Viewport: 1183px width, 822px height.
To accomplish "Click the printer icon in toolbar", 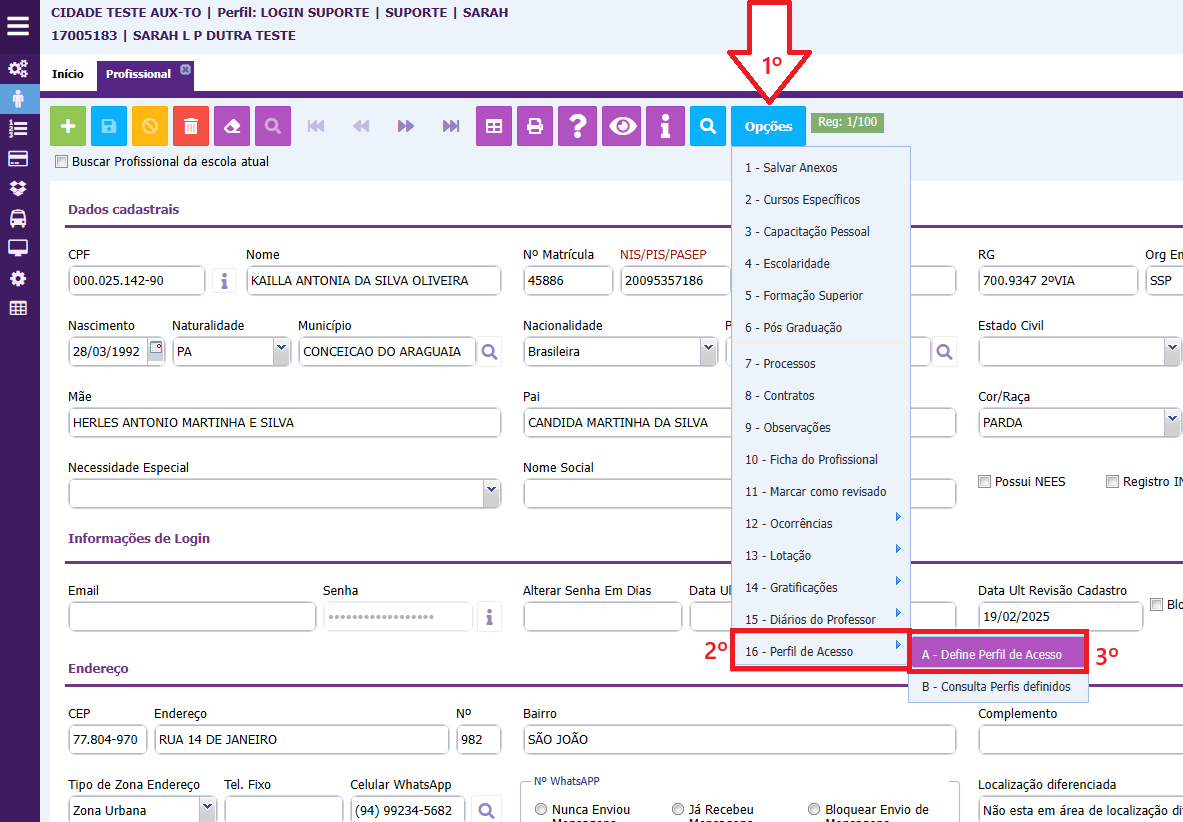I will click(535, 126).
